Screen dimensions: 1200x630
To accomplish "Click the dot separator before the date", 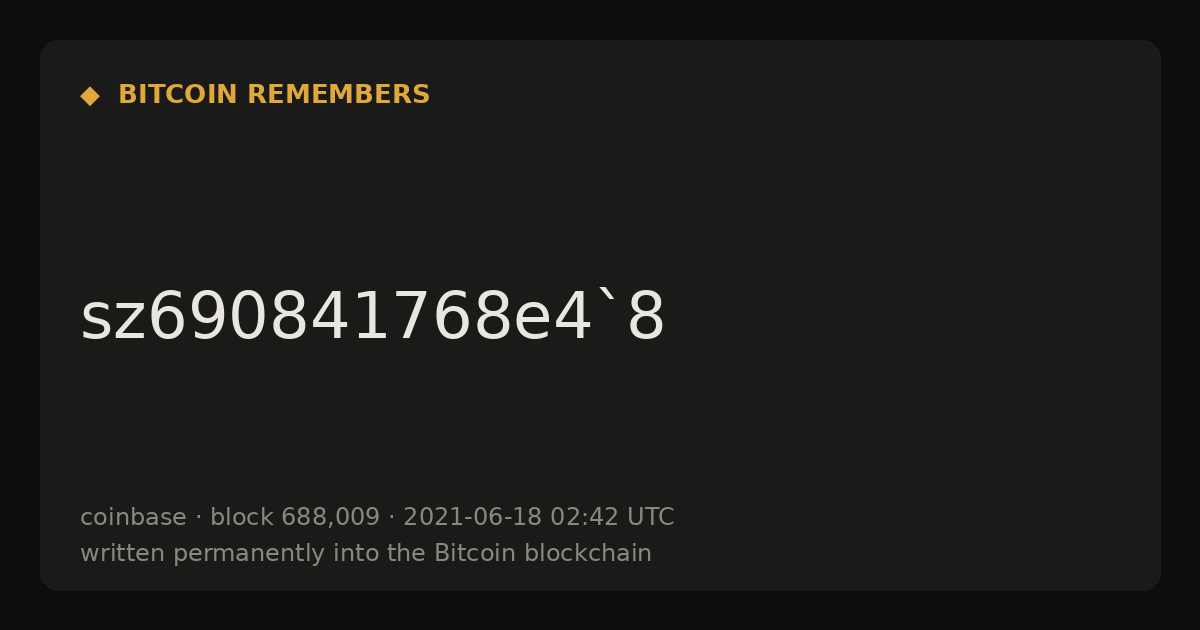I will pos(392,518).
